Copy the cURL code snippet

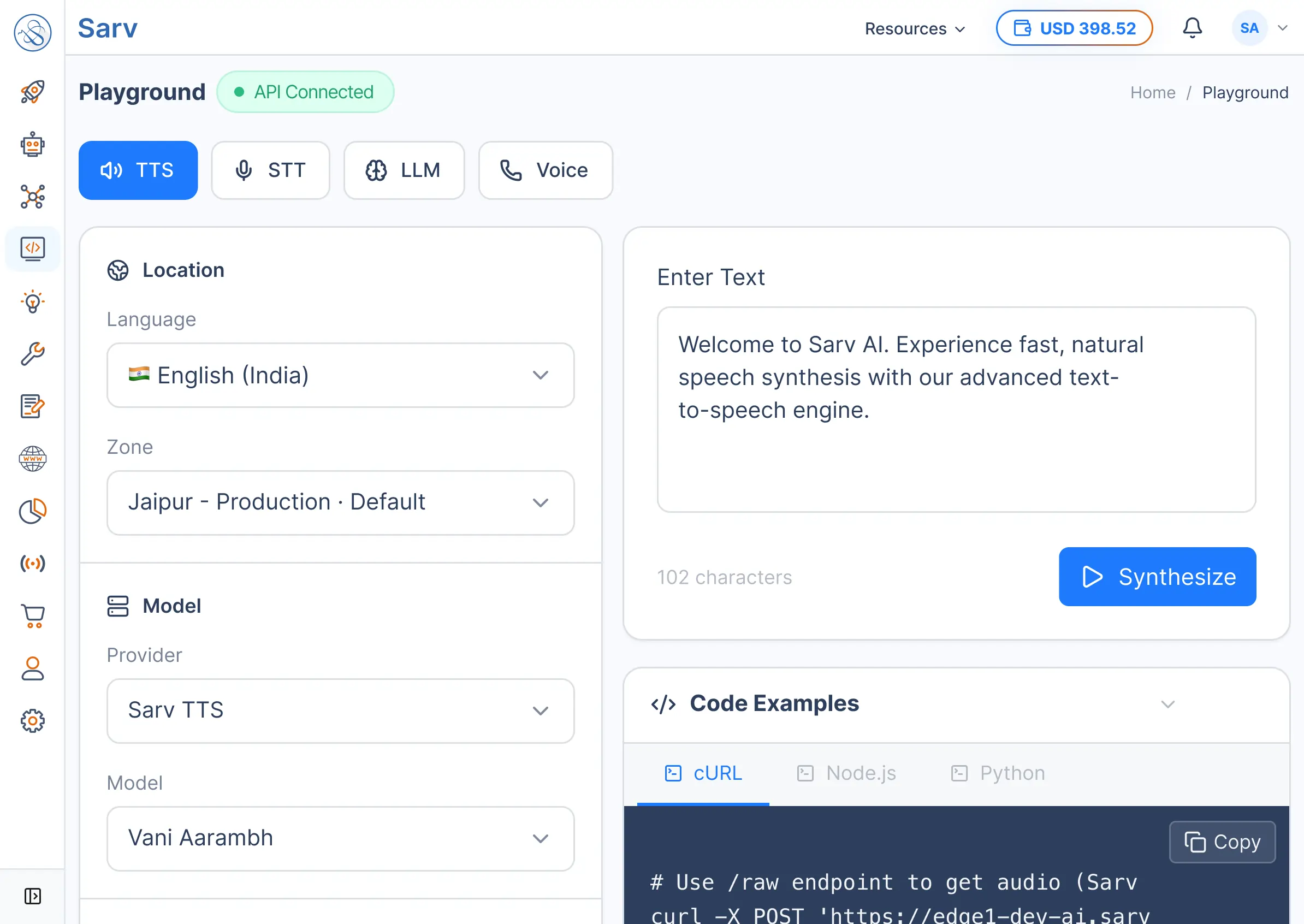coord(1222,842)
